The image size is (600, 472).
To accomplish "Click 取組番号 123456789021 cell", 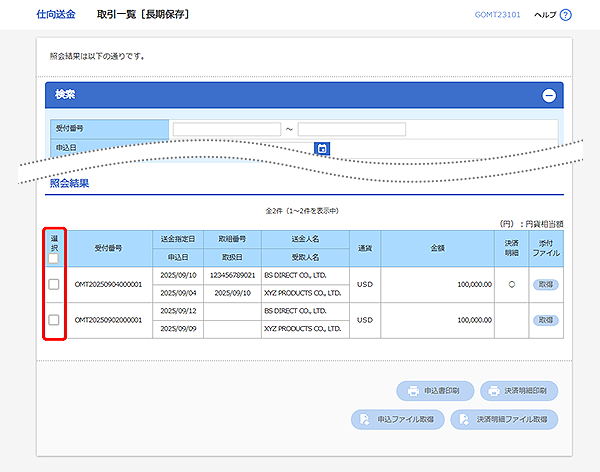I will point(232,276).
